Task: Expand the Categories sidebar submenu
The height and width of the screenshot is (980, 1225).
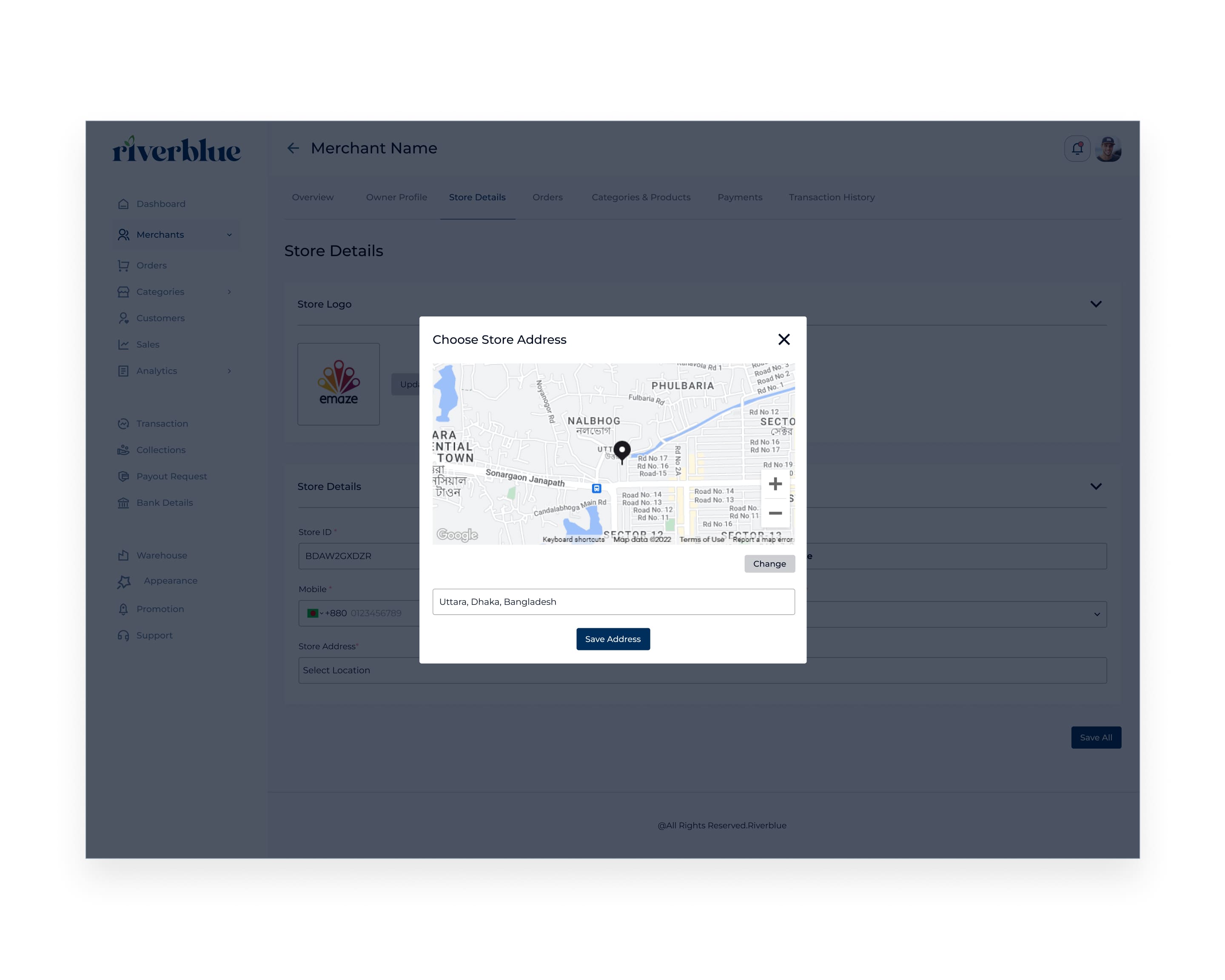Action: click(229, 292)
